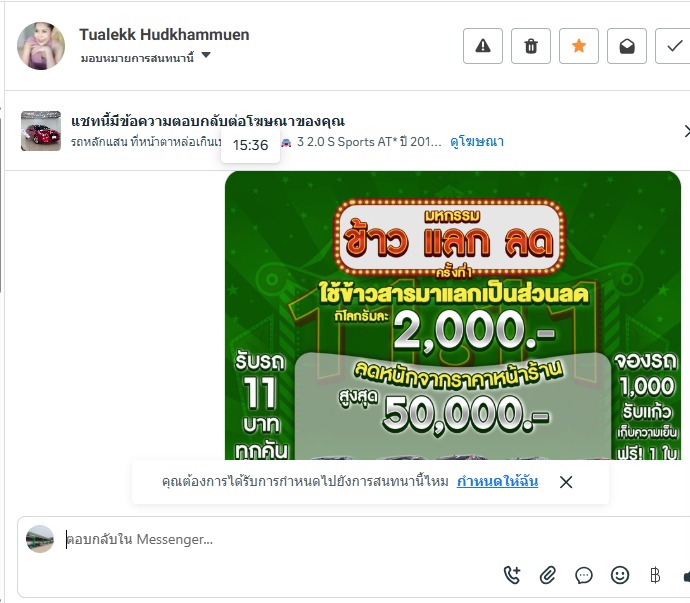Open the emoji picker smiley icon
Image resolution: width=690 pixels, height=603 pixels.
[x=620, y=575]
